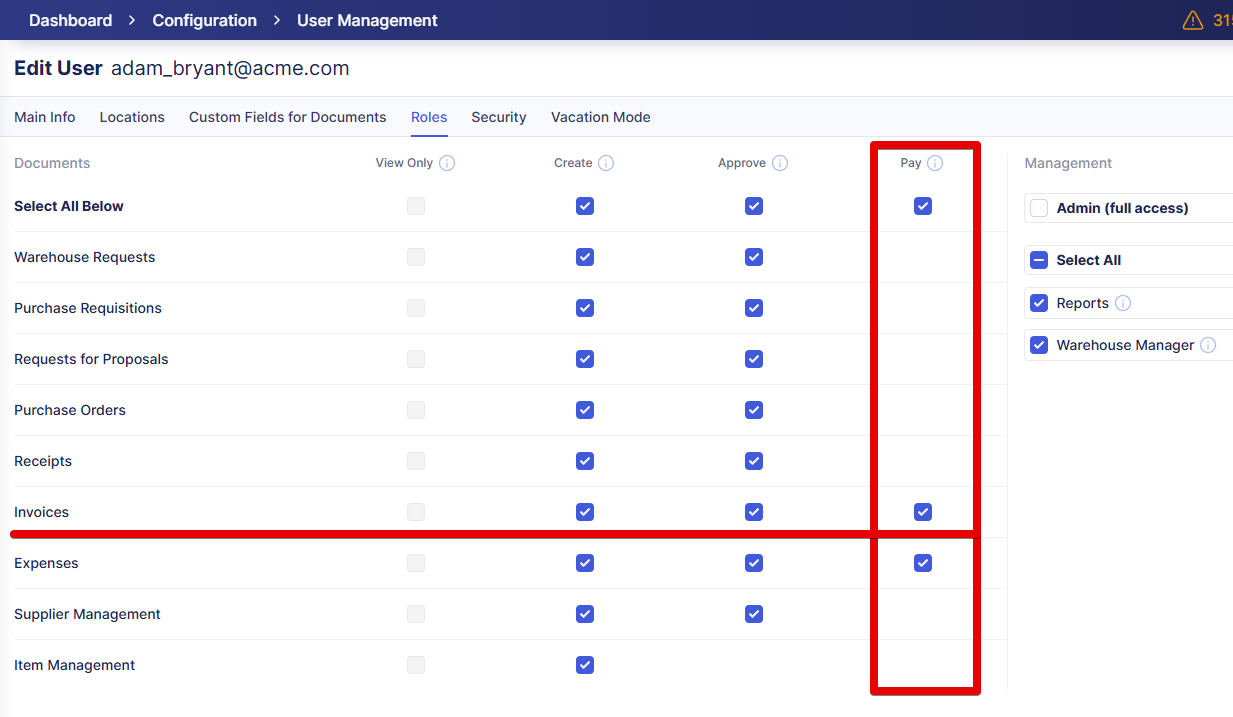1233x717 pixels.
Task: Click the info icon next to Reports
Action: [x=1123, y=303]
